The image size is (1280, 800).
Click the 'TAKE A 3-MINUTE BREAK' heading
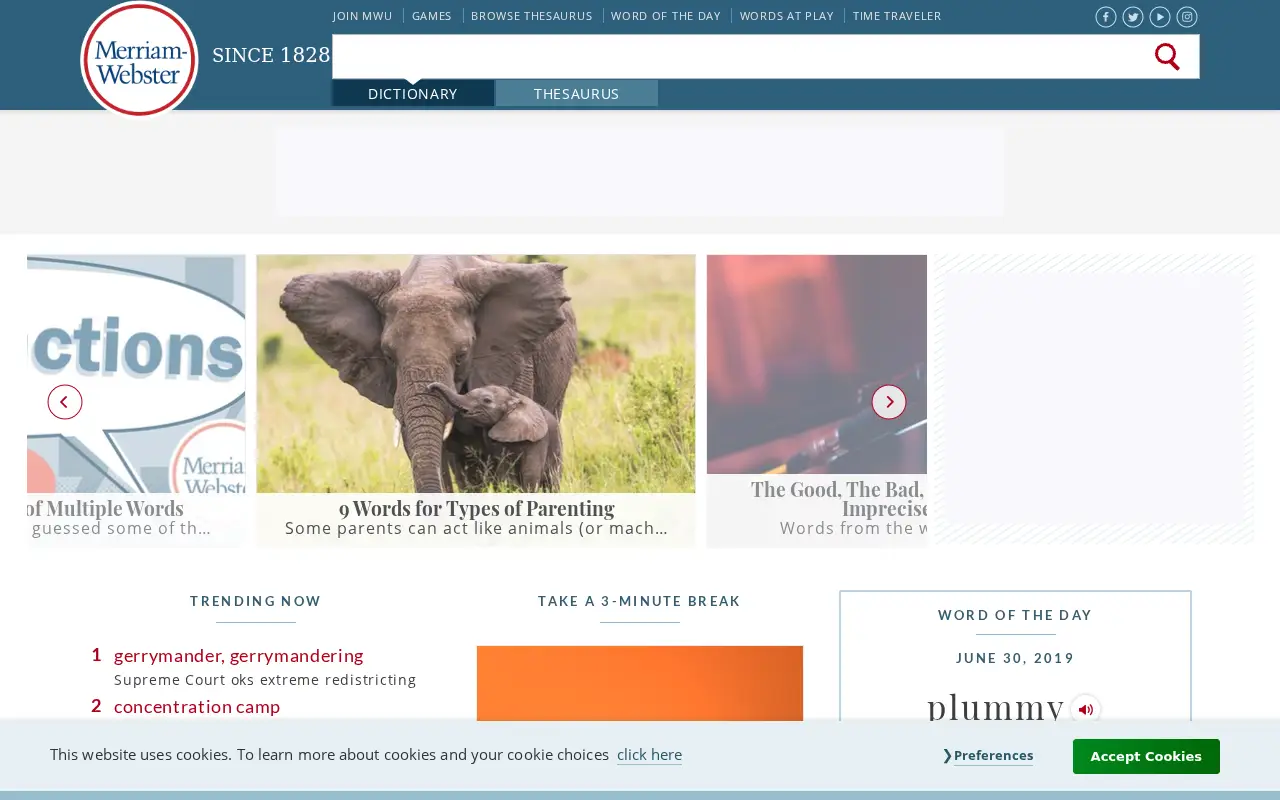pyautogui.click(x=640, y=601)
